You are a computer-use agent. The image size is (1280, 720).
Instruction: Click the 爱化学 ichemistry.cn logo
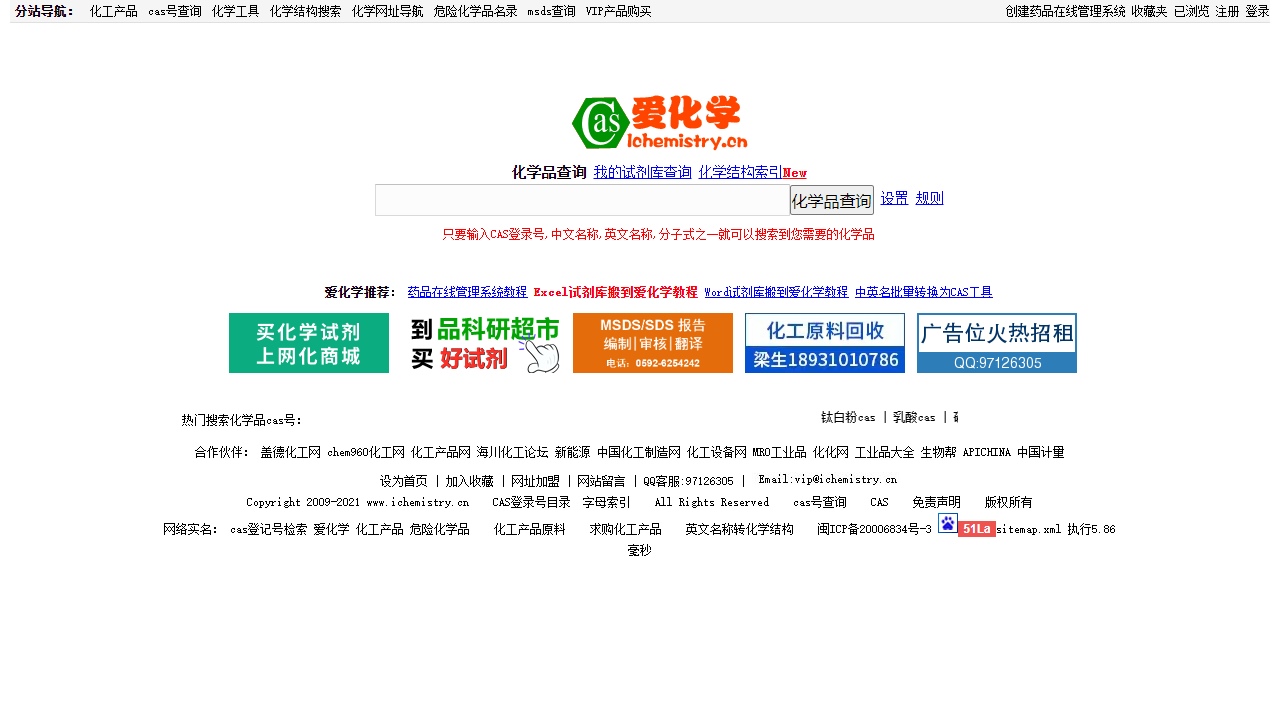tap(660, 123)
